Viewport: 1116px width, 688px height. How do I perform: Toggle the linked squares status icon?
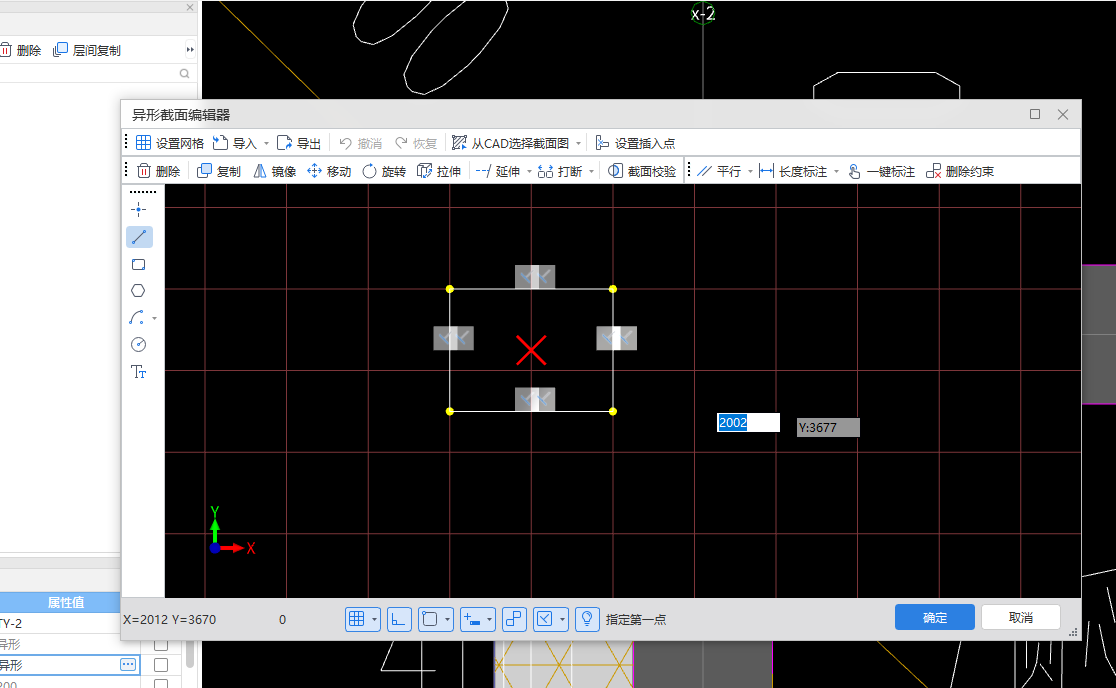tap(514, 619)
